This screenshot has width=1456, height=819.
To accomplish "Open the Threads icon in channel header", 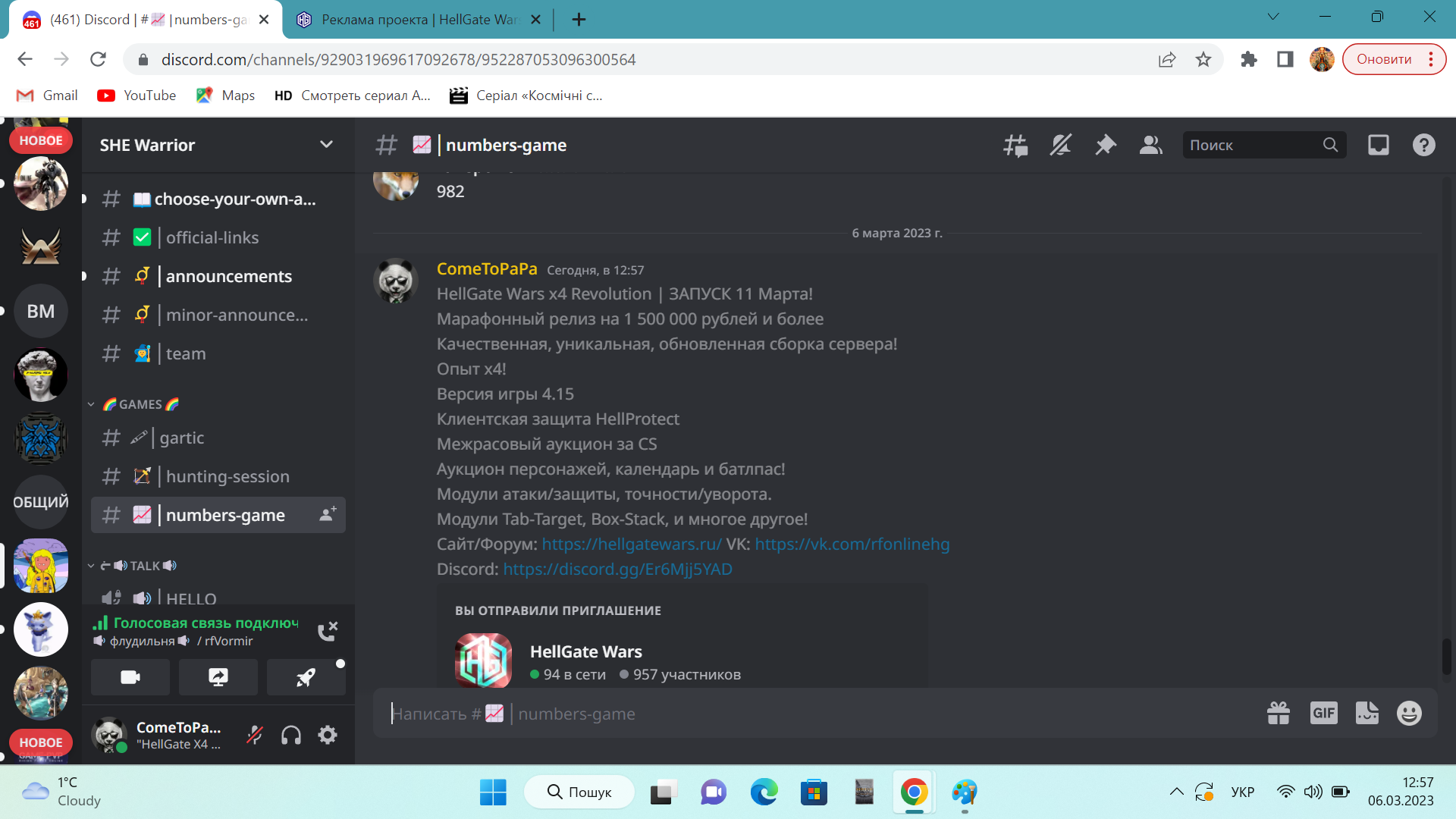I will (1015, 145).
